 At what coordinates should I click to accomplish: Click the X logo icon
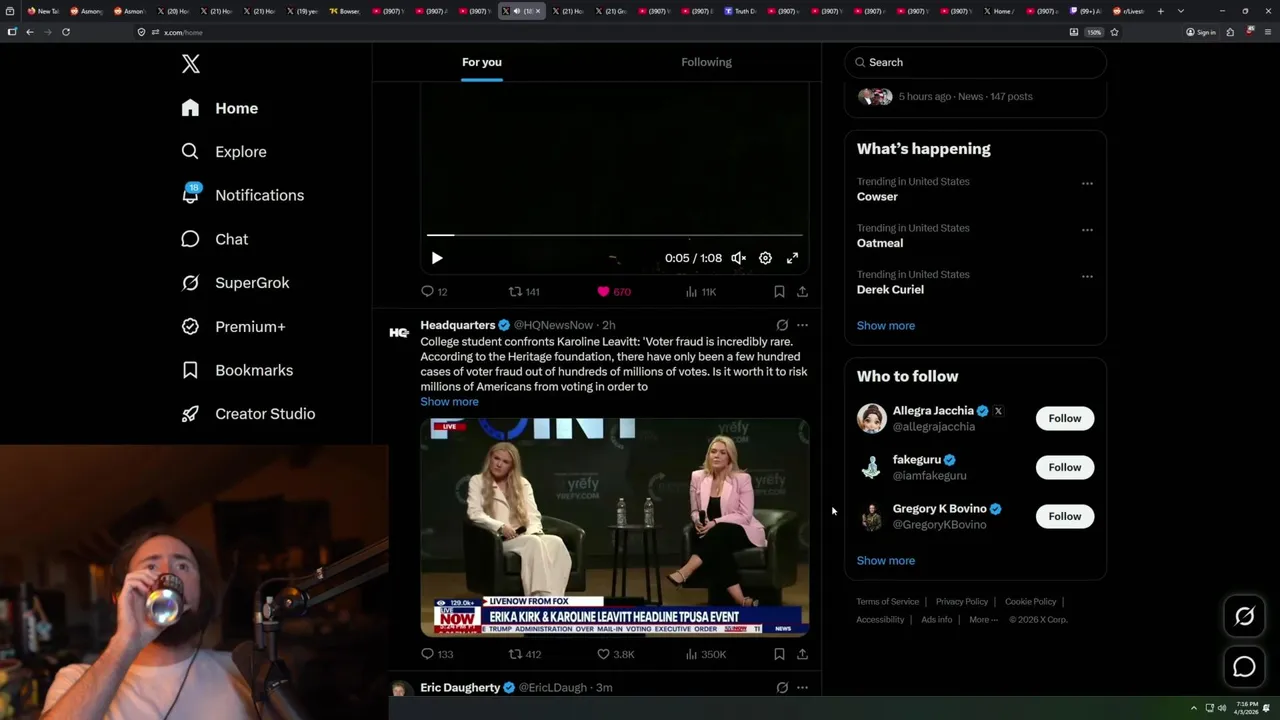click(x=191, y=64)
